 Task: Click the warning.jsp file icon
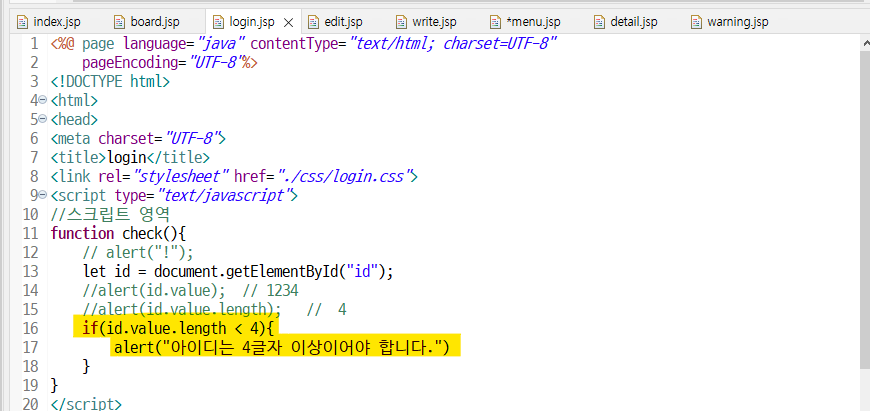[x=696, y=22]
